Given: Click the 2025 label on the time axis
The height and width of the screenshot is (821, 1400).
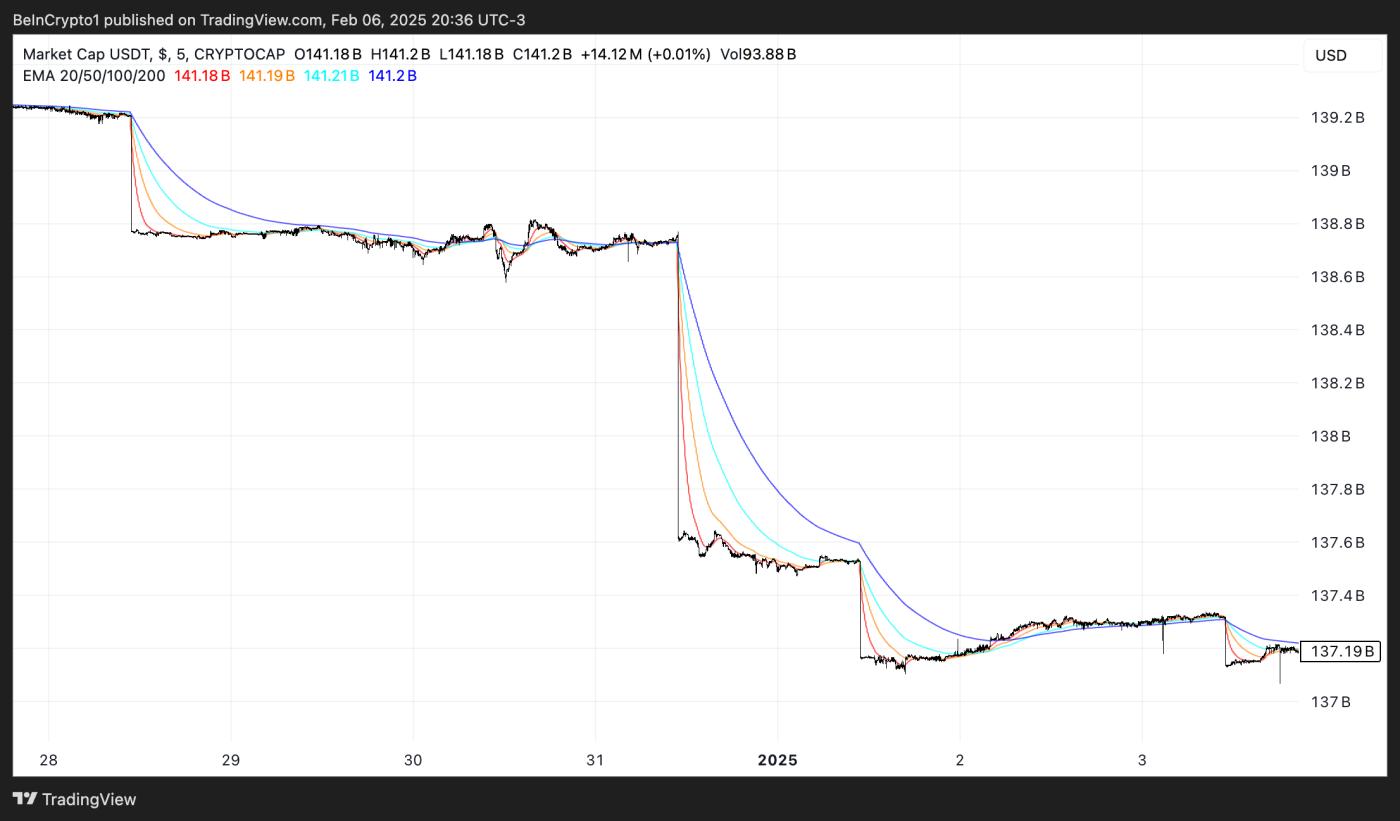Looking at the screenshot, I should pos(778,760).
